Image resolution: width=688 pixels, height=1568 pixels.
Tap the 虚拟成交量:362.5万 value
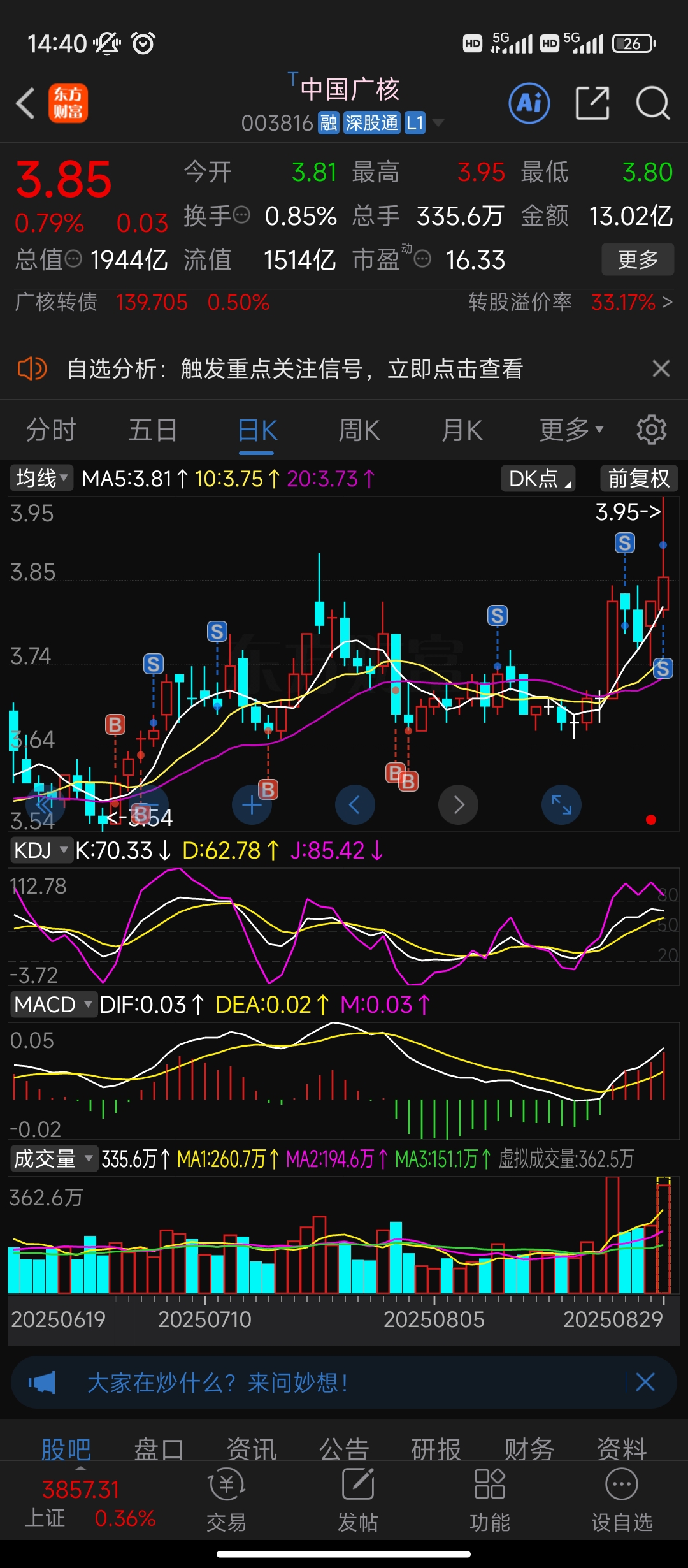coord(566,1159)
